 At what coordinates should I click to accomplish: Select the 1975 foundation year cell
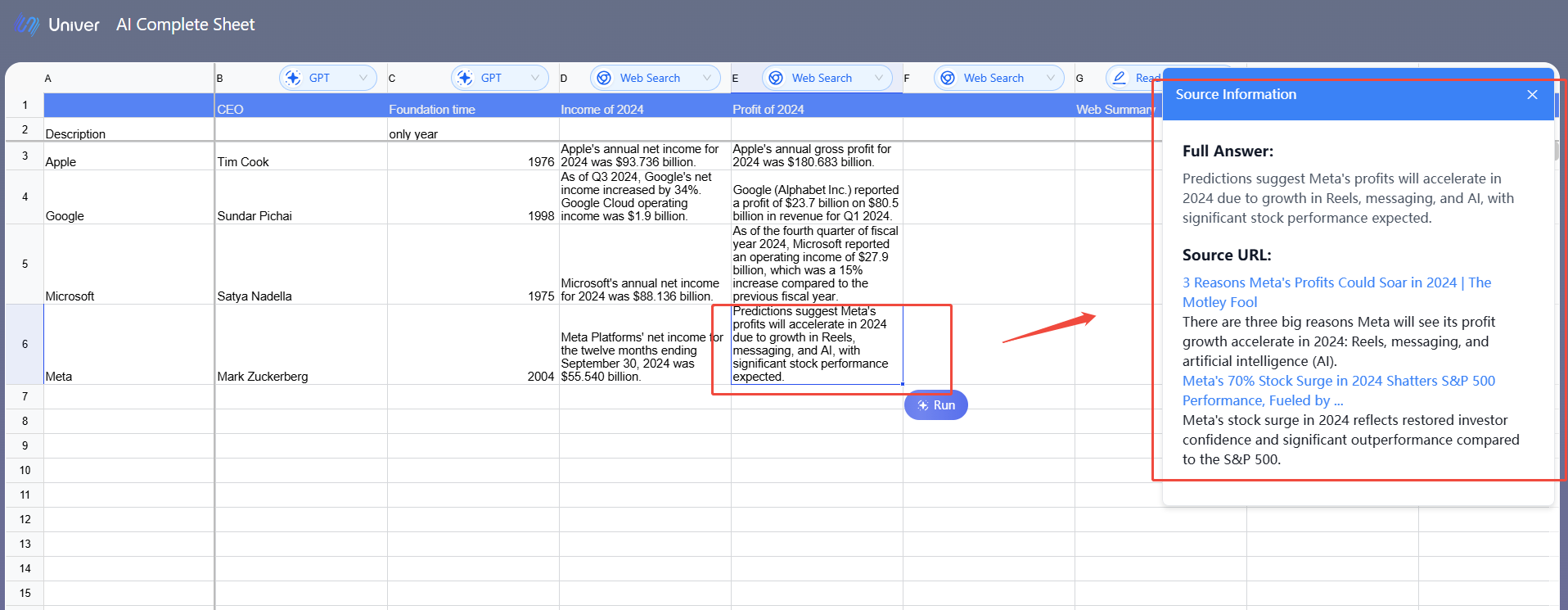pos(473,264)
